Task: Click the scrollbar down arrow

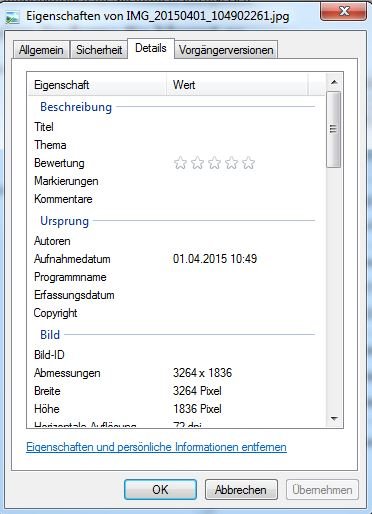Action: click(334, 418)
